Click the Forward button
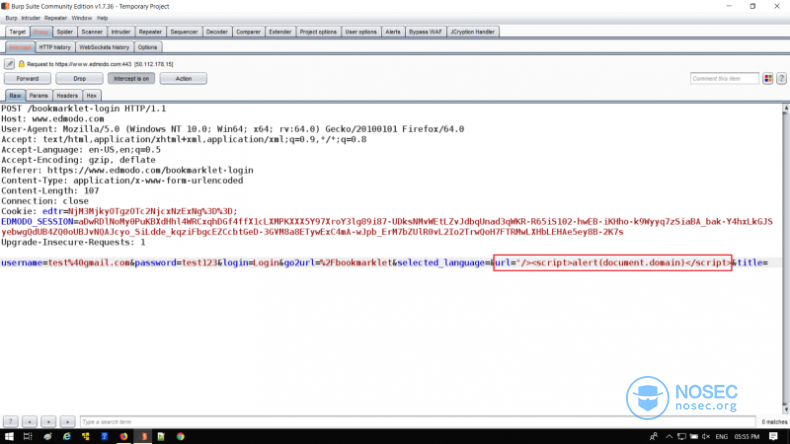Screen dimensions: 790x444 pyautogui.click(x=28, y=79)
